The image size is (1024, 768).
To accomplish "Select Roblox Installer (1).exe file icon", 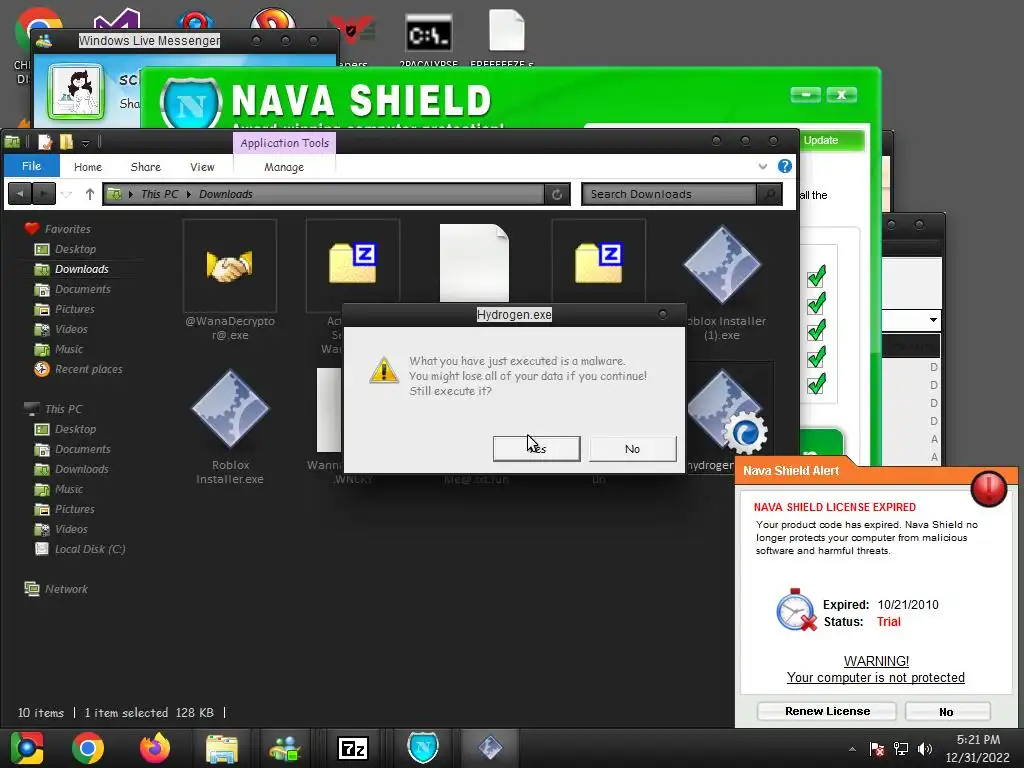I will (722, 265).
